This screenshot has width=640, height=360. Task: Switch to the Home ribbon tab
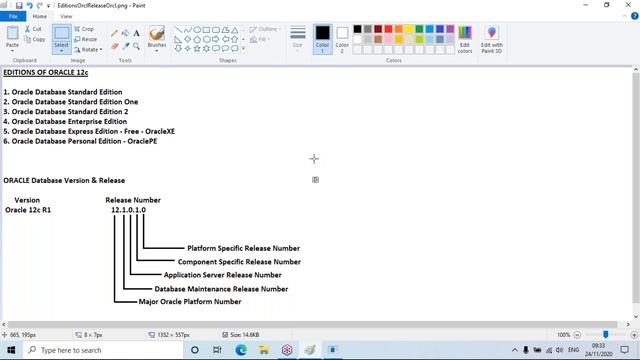pyautogui.click(x=40, y=16)
